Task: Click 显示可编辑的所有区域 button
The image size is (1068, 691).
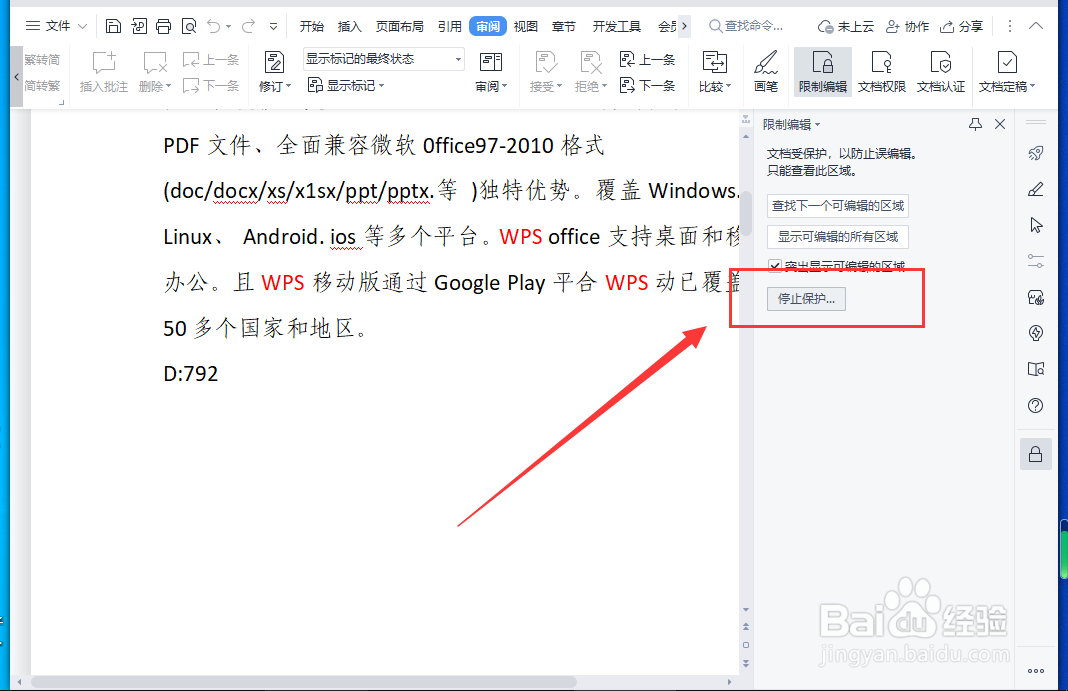Action: click(x=838, y=237)
